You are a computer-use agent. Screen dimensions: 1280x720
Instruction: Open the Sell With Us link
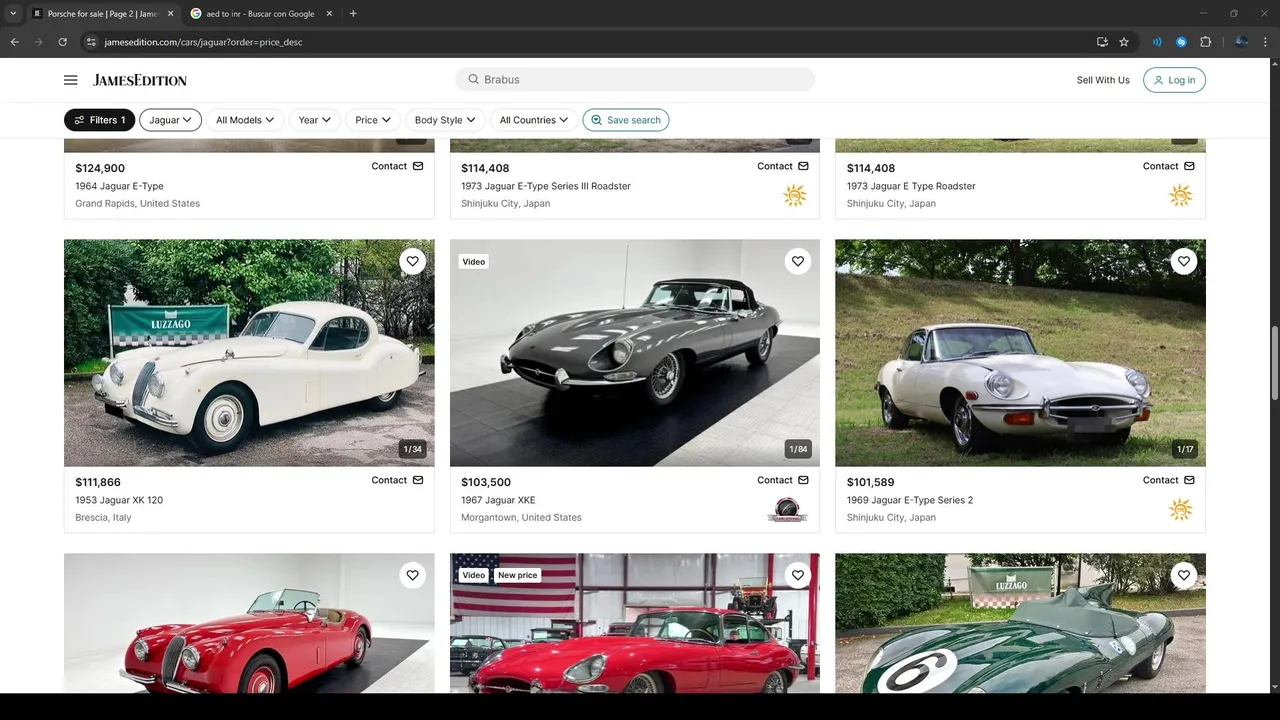tap(1103, 80)
